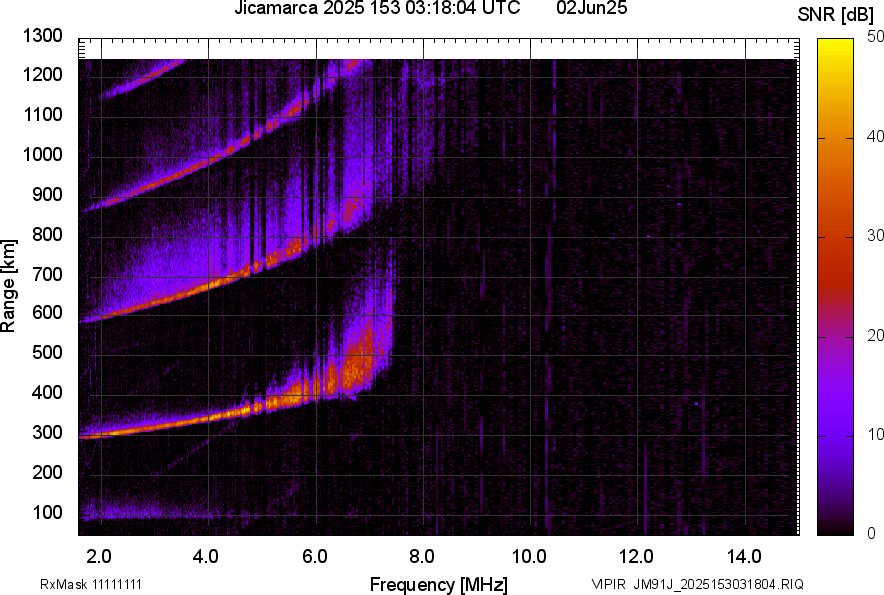
Task: Click the title text "Jicamarca 2025 153 03:18:04 UTC"
Action: 377,8
